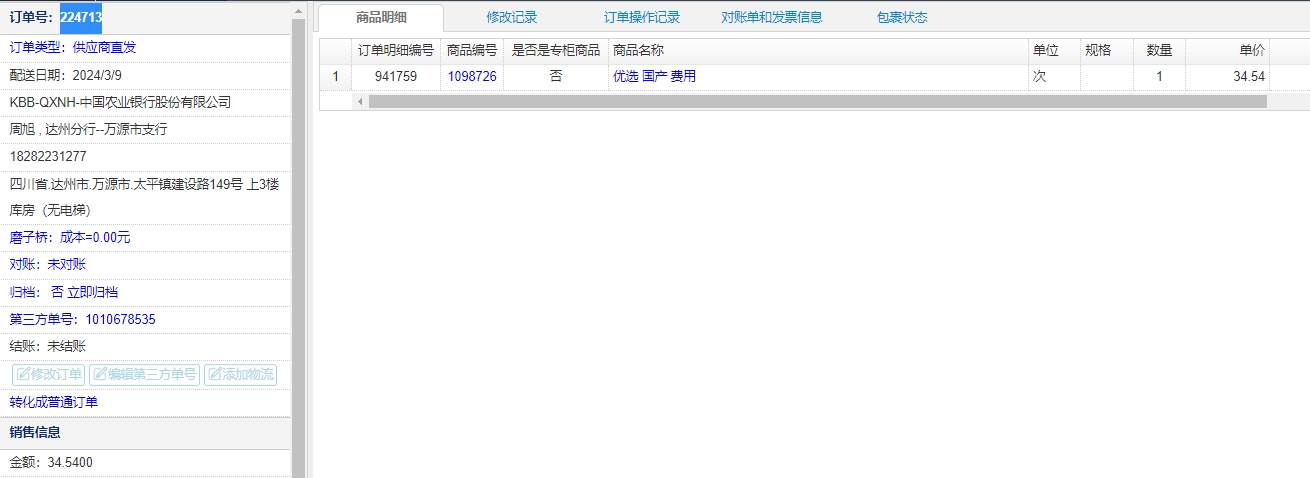This screenshot has width=1310, height=478.
Task: Click the 否 cell in the product row
Action: click(x=556, y=76)
